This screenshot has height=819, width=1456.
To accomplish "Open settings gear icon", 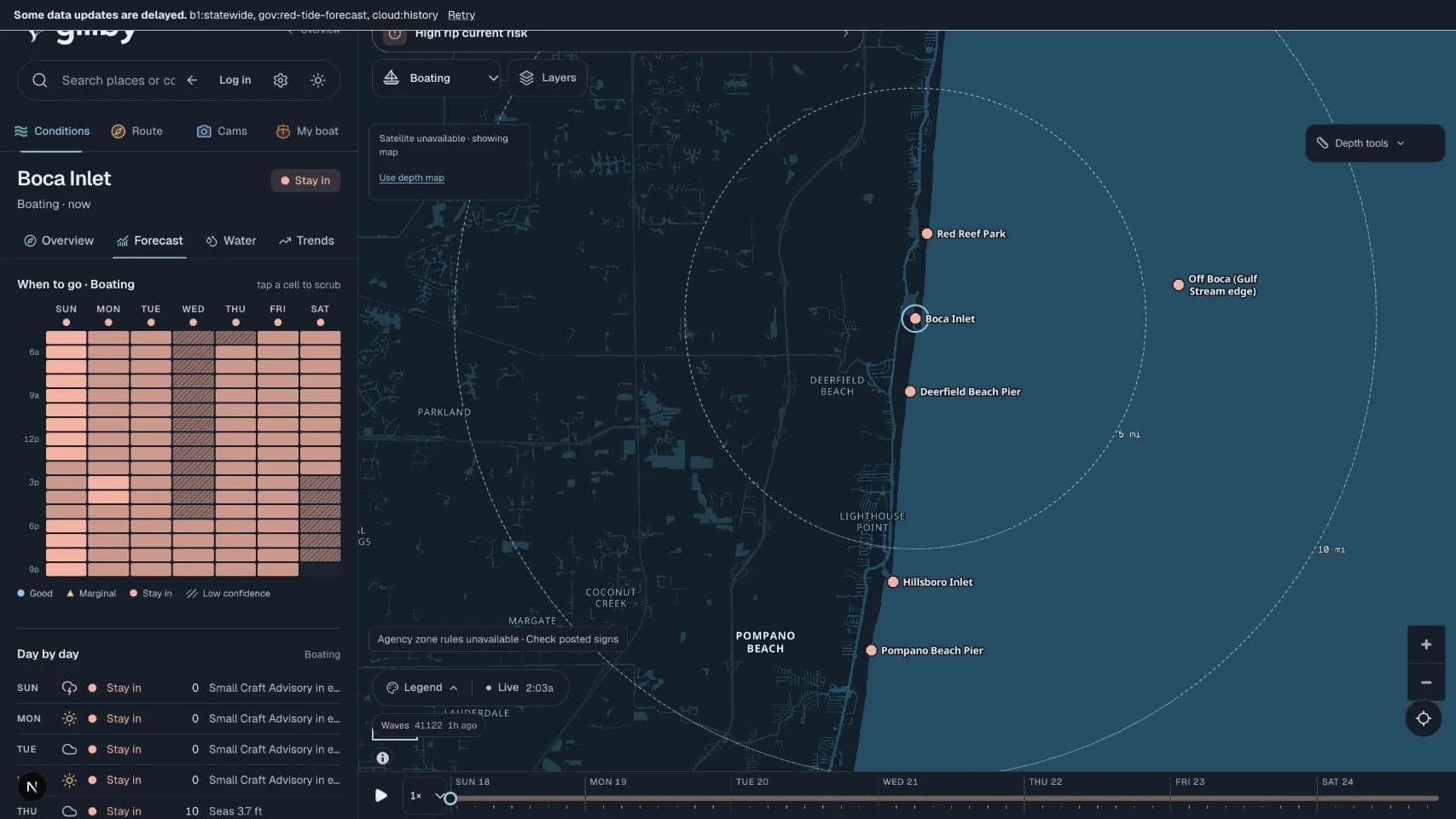I will 281,80.
